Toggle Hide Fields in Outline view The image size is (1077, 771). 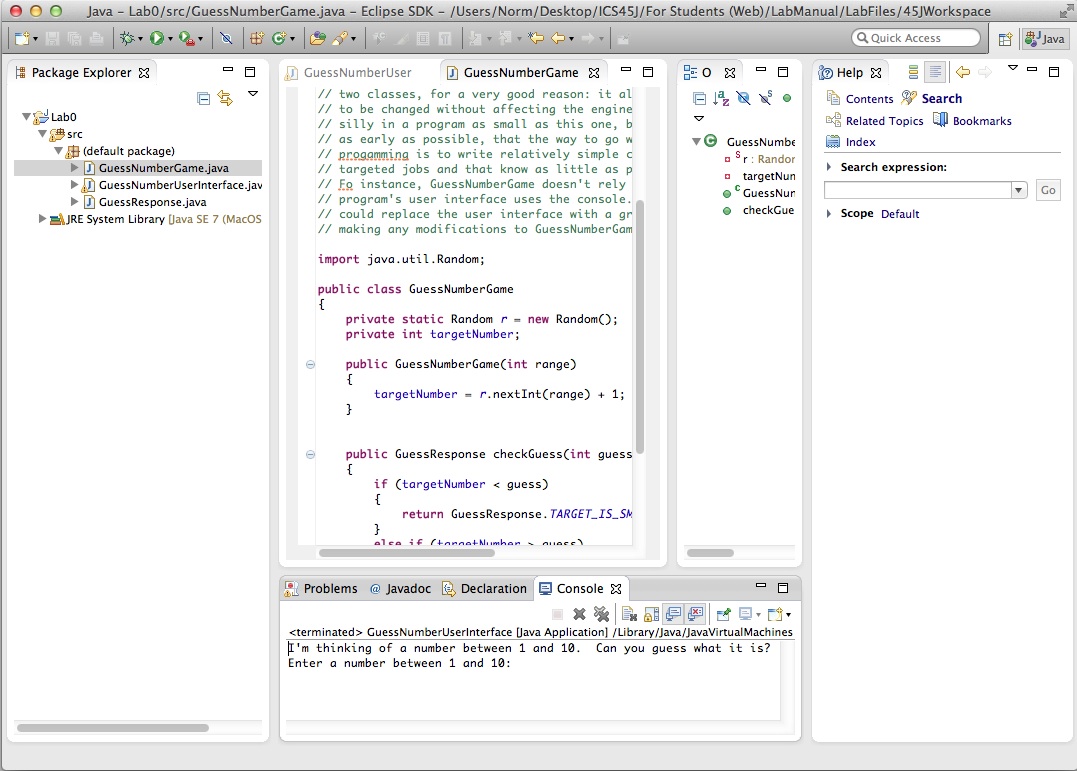click(x=743, y=98)
